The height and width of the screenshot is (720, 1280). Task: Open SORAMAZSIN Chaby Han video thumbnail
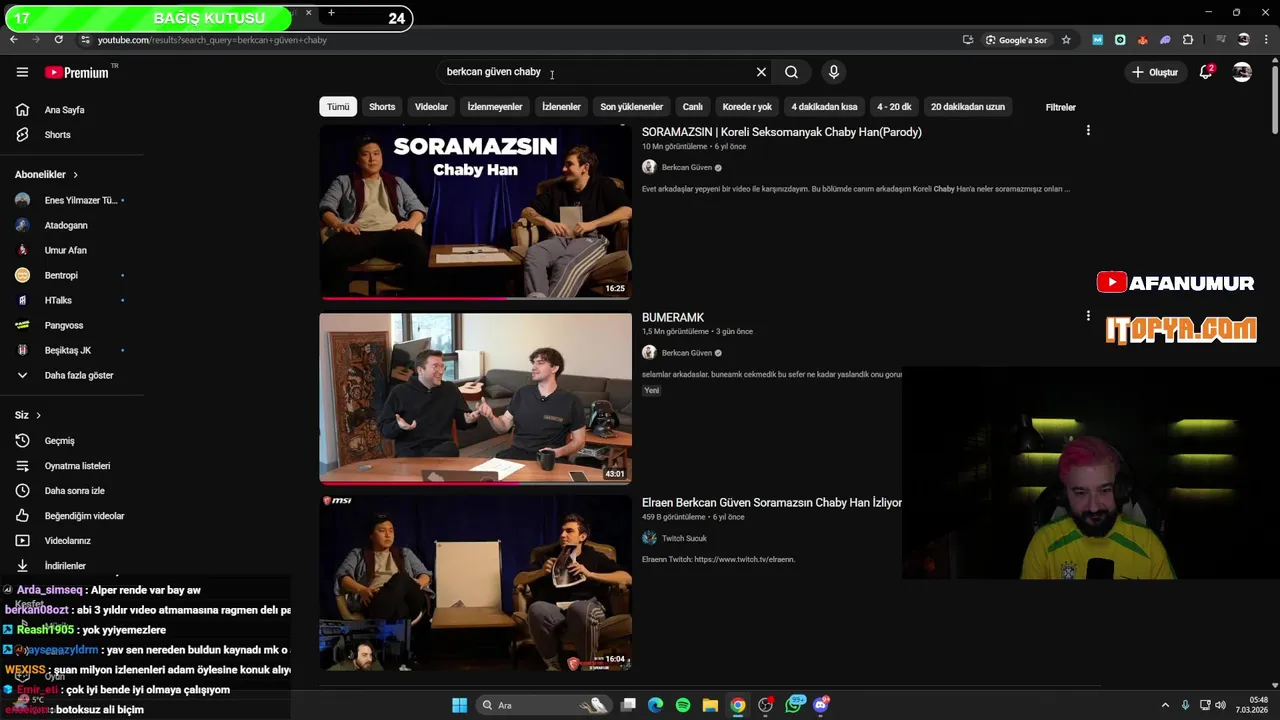pyautogui.click(x=476, y=211)
